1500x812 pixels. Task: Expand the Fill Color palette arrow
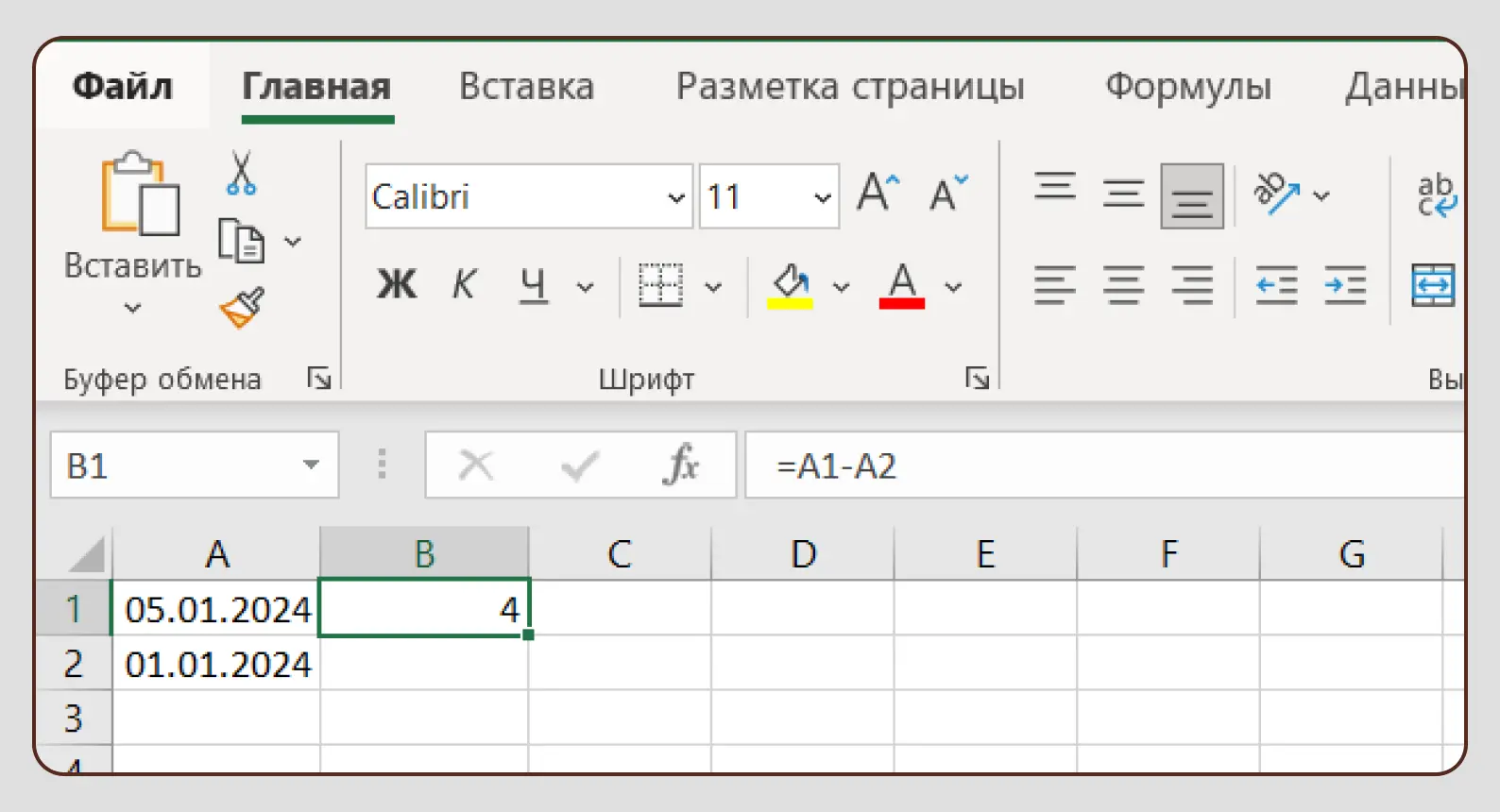[841, 286]
